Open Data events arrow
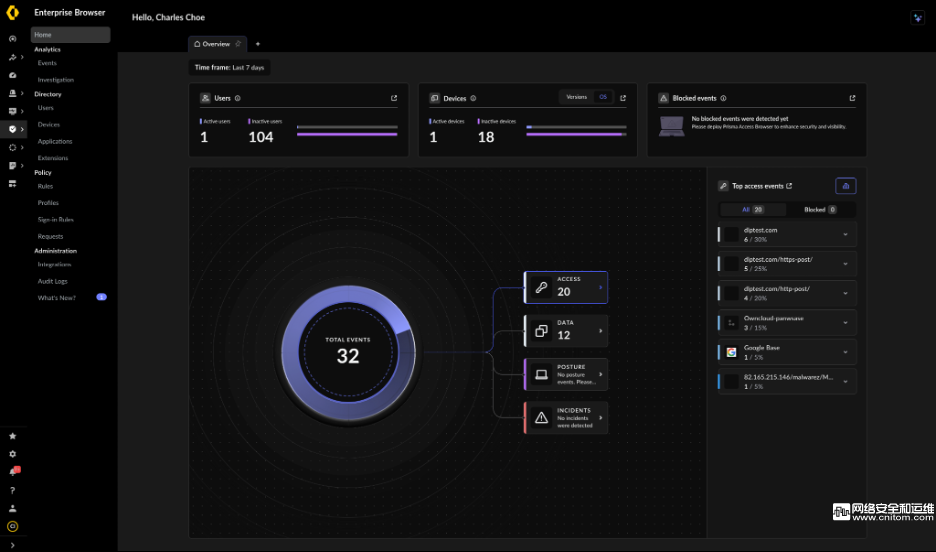Viewport: 936px width, 552px height. coord(601,331)
